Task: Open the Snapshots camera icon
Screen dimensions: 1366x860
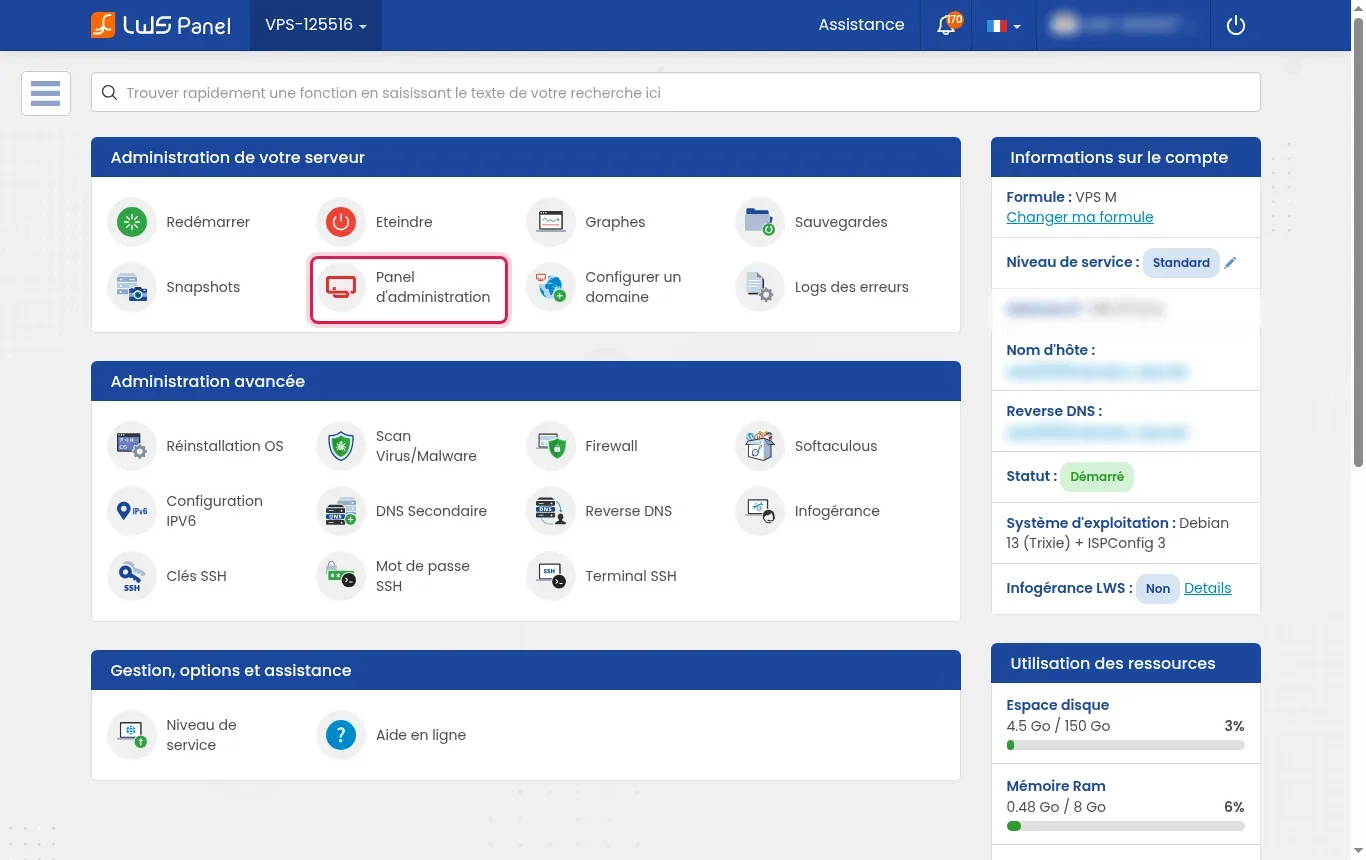Action: [132, 287]
